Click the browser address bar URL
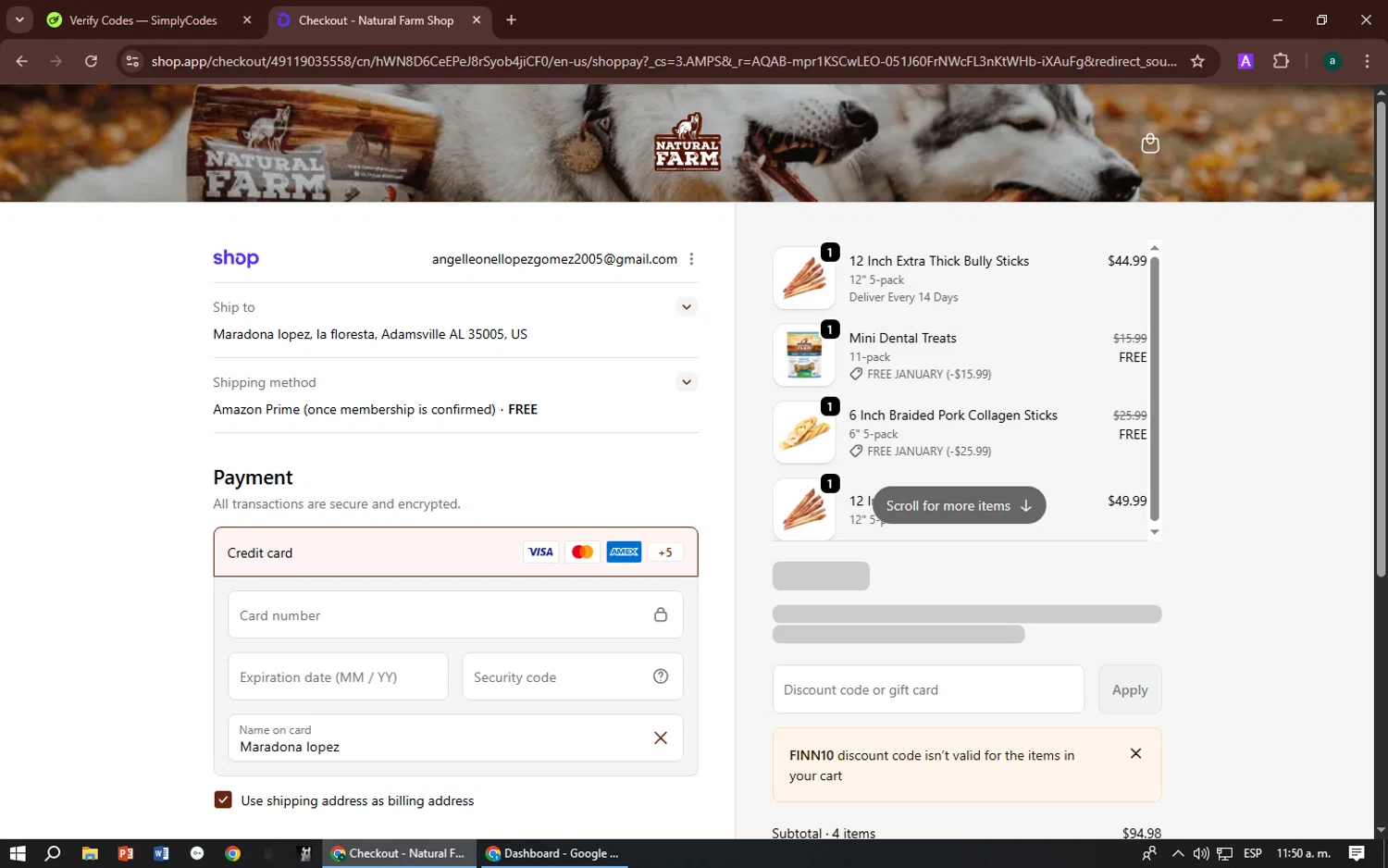 663,61
